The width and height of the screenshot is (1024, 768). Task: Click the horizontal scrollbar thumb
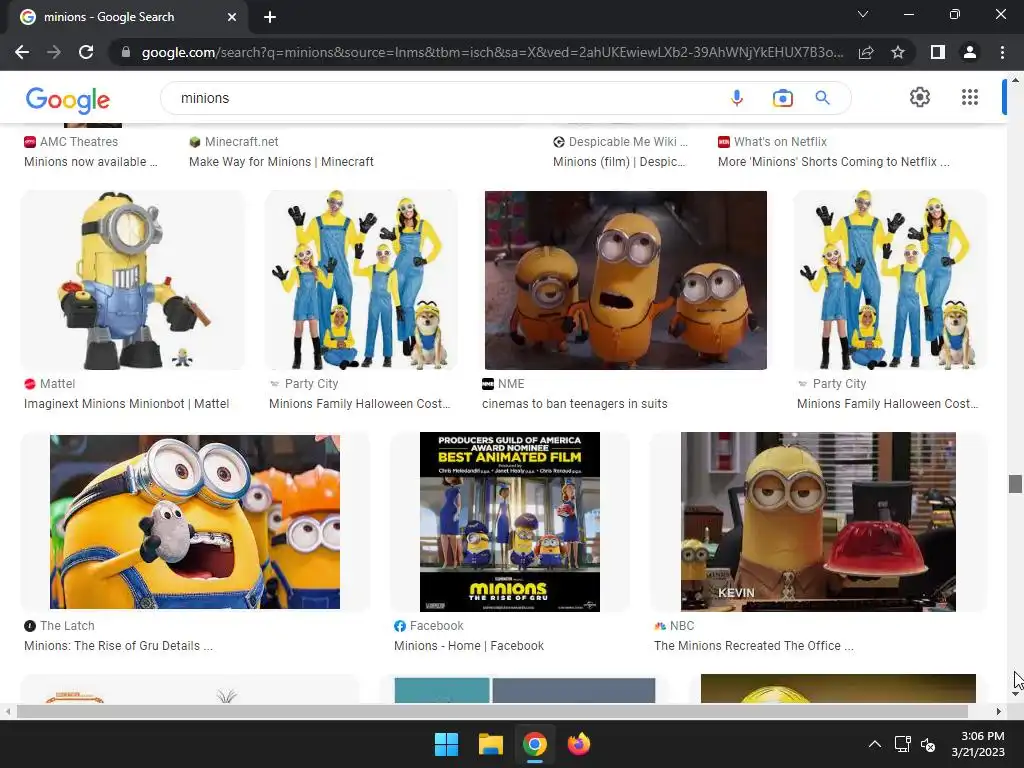pos(492,711)
